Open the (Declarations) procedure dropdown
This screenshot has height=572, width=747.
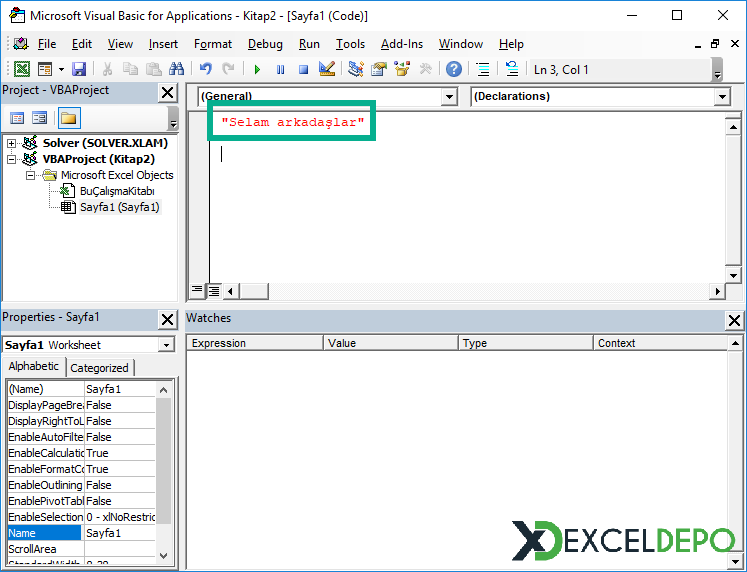(x=722, y=97)
